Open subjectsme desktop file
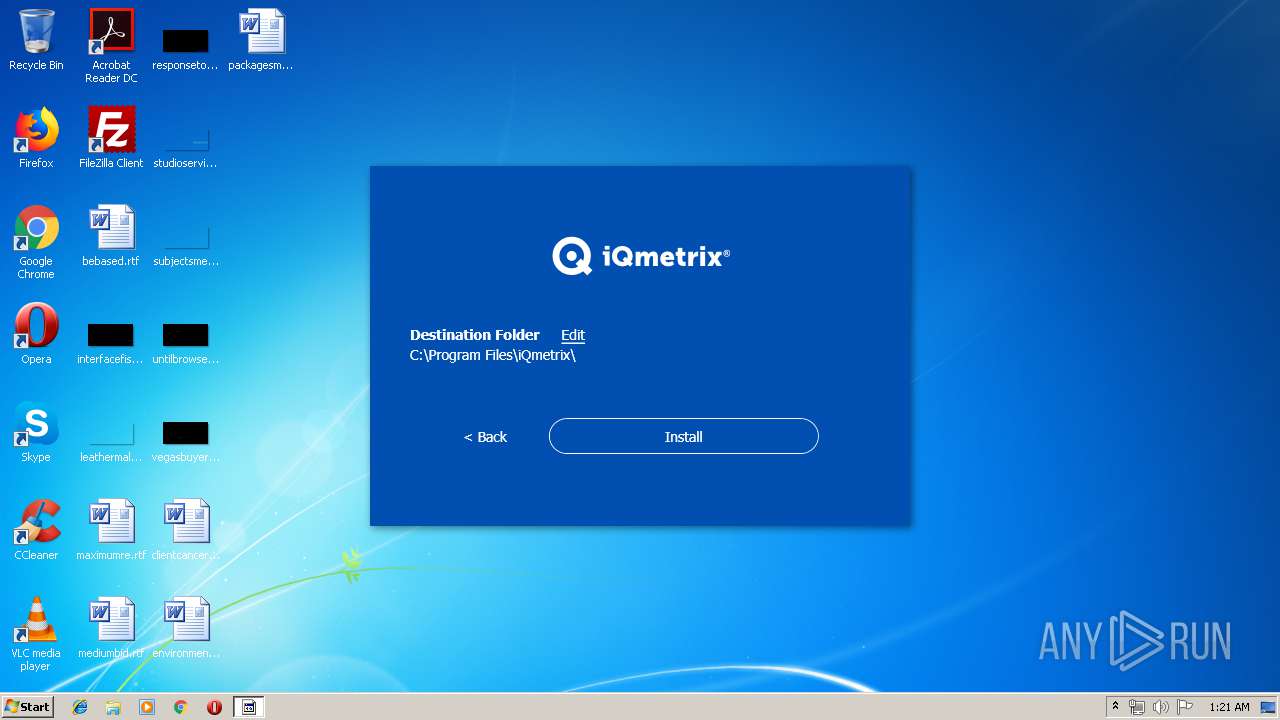This screenshot has width=1280, height=720. [x=185, y=246]
